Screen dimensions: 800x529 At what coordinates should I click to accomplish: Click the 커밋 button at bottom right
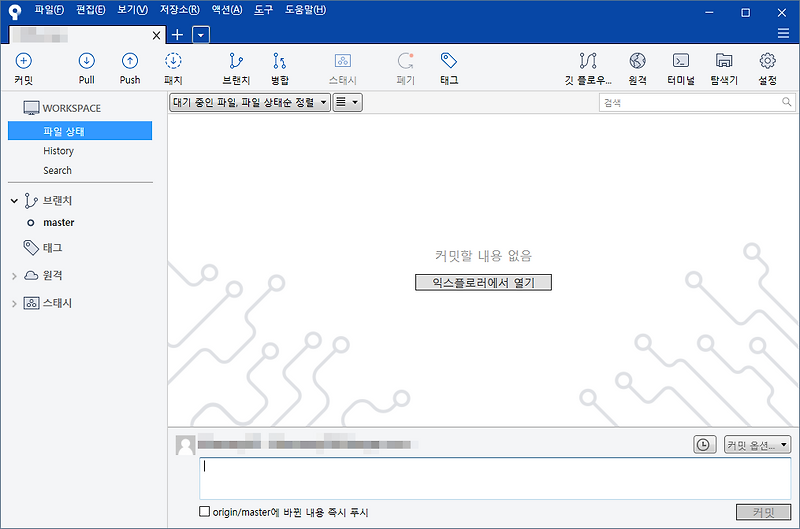763,512
